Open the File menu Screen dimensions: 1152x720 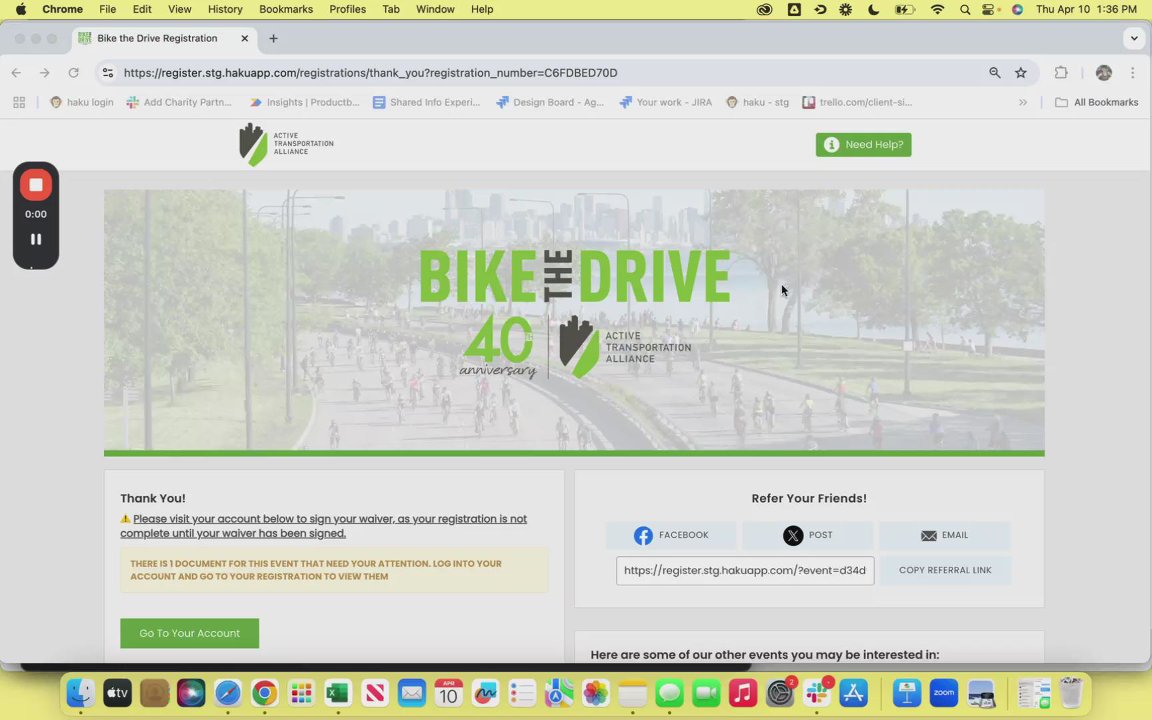click(x=107, y=10)
